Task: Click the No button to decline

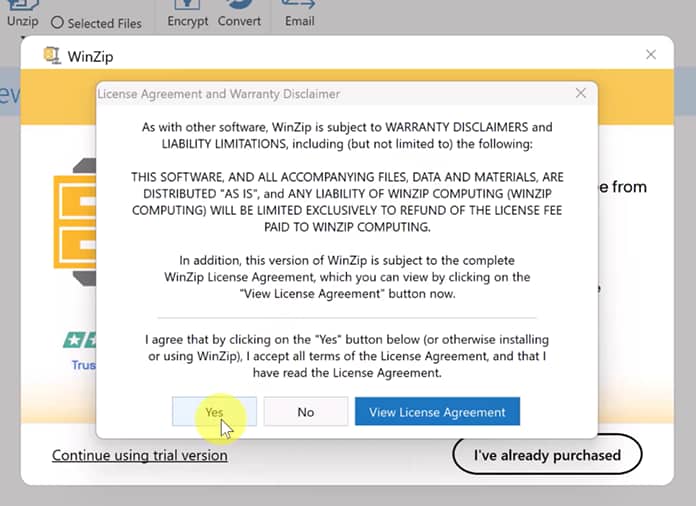Action: (x=305, y=412)
